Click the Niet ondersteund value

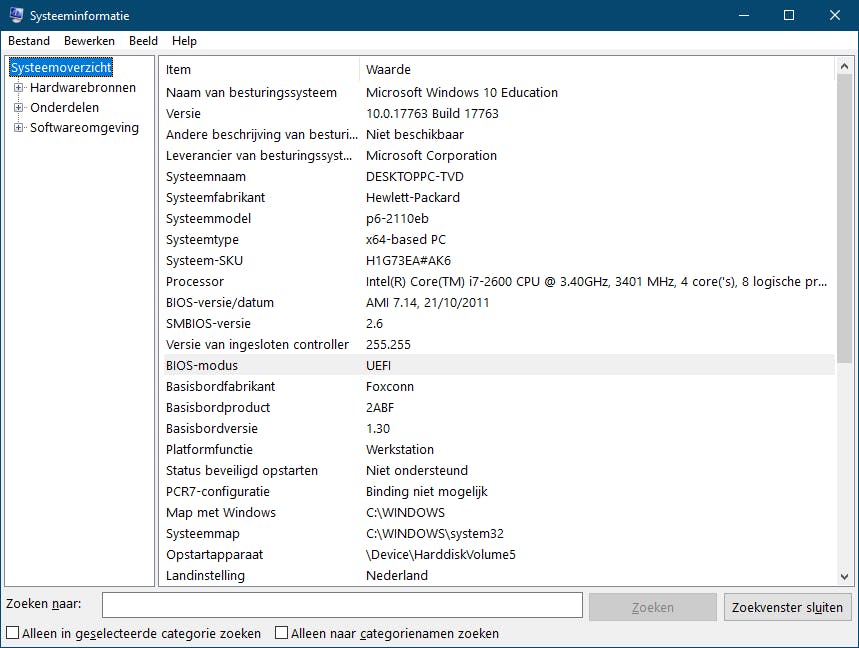[417, 471]
